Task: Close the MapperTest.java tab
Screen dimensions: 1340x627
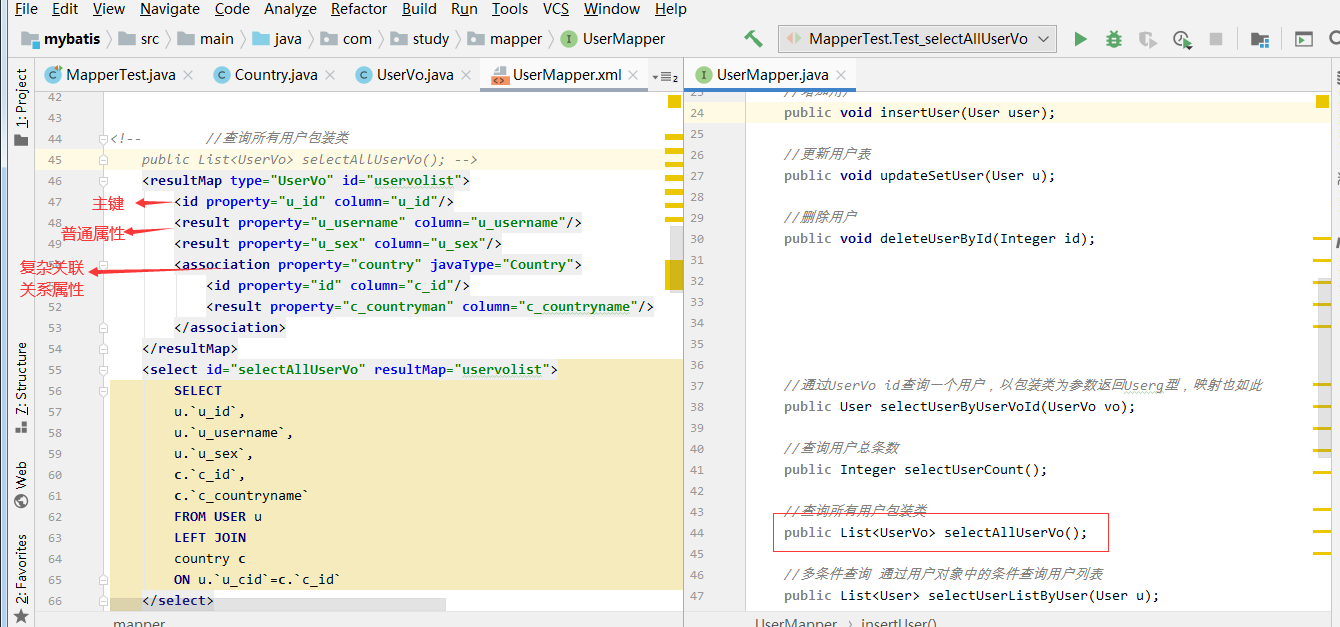Action: pos(187,75)
